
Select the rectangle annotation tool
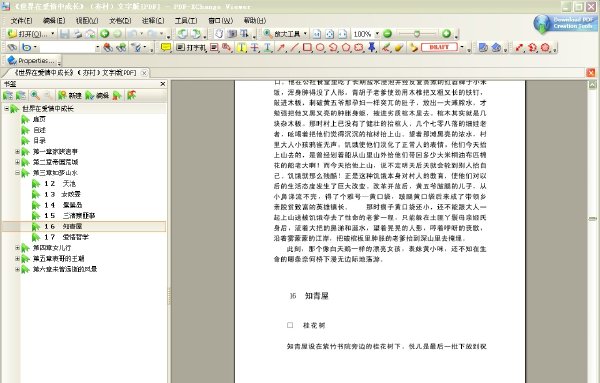click(x=307, y=47)
